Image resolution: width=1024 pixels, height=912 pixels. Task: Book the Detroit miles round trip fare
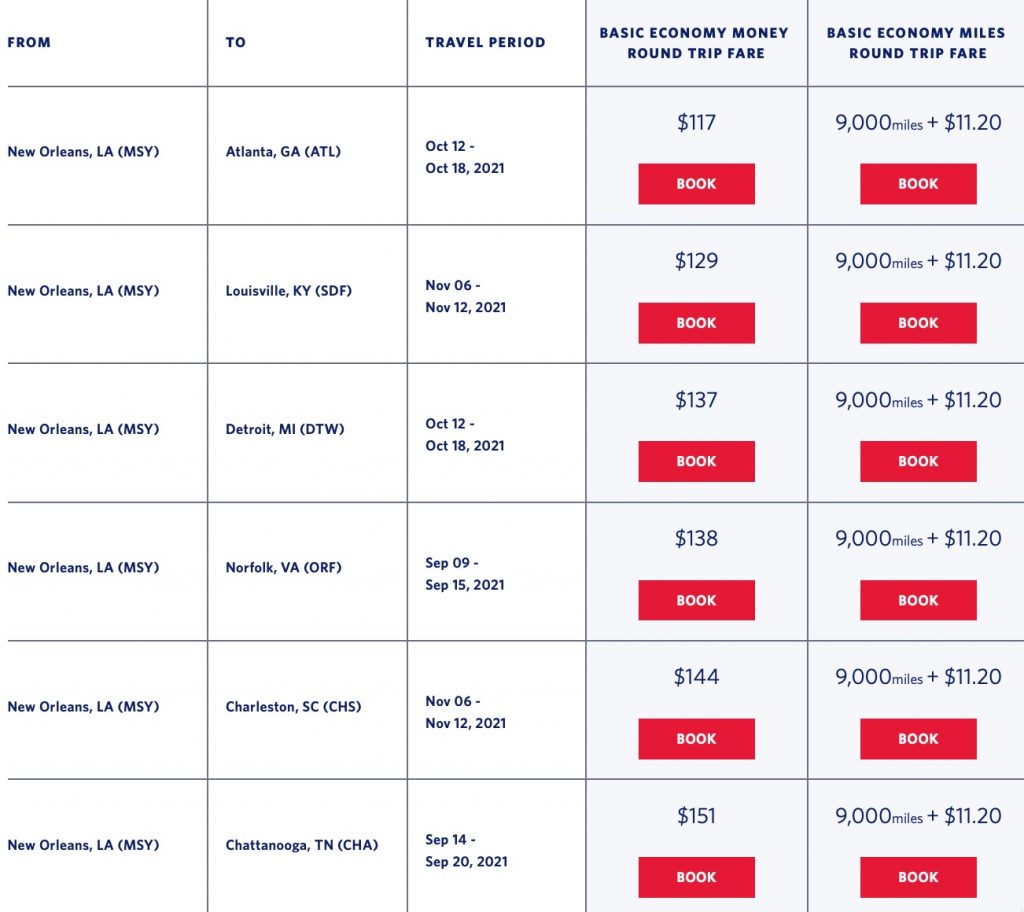pos(917,461)
